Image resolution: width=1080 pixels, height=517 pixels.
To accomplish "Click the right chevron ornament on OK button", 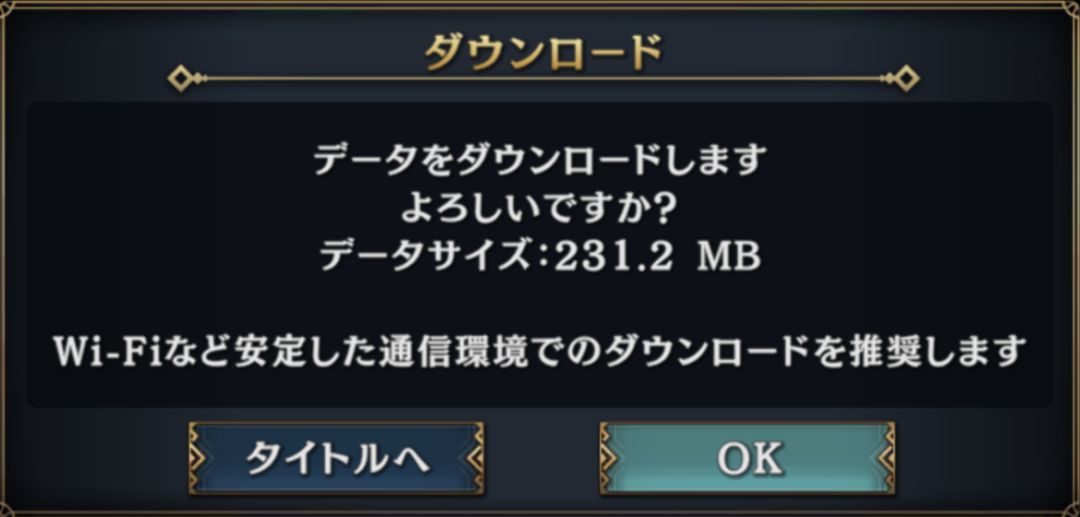I will pos(886,458).
